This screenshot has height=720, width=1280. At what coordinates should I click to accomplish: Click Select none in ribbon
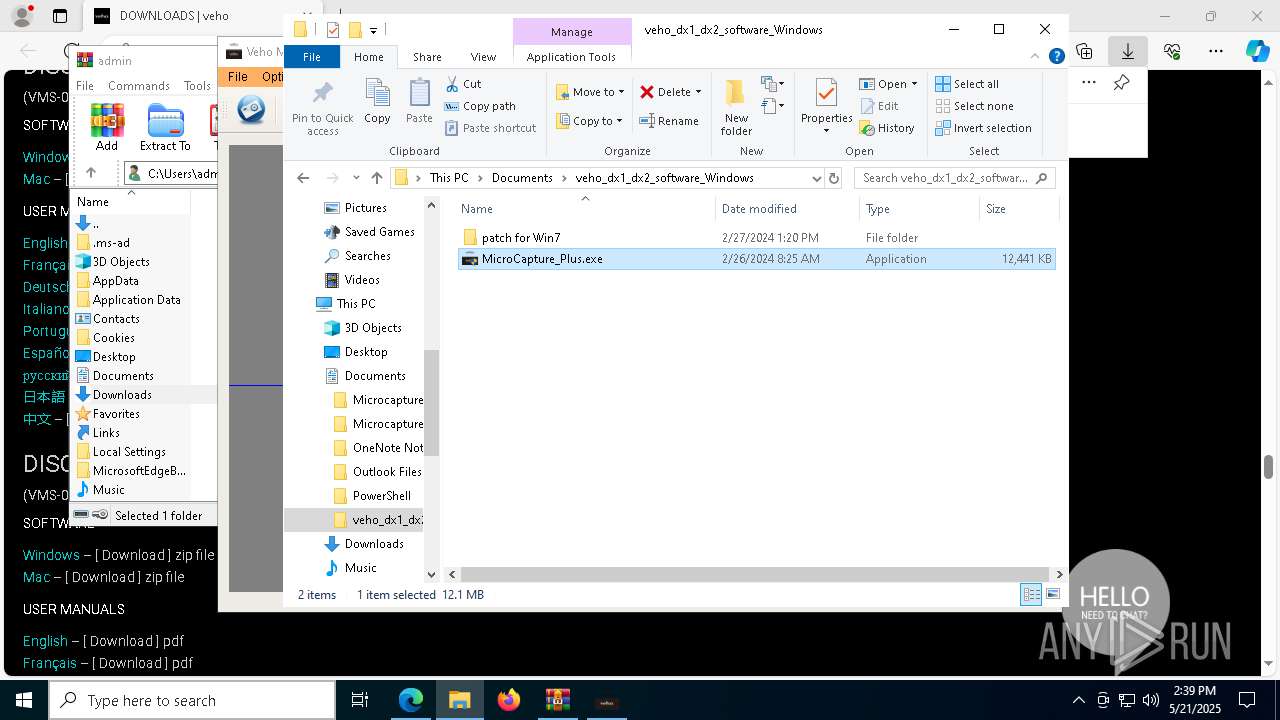coord(974,106)
